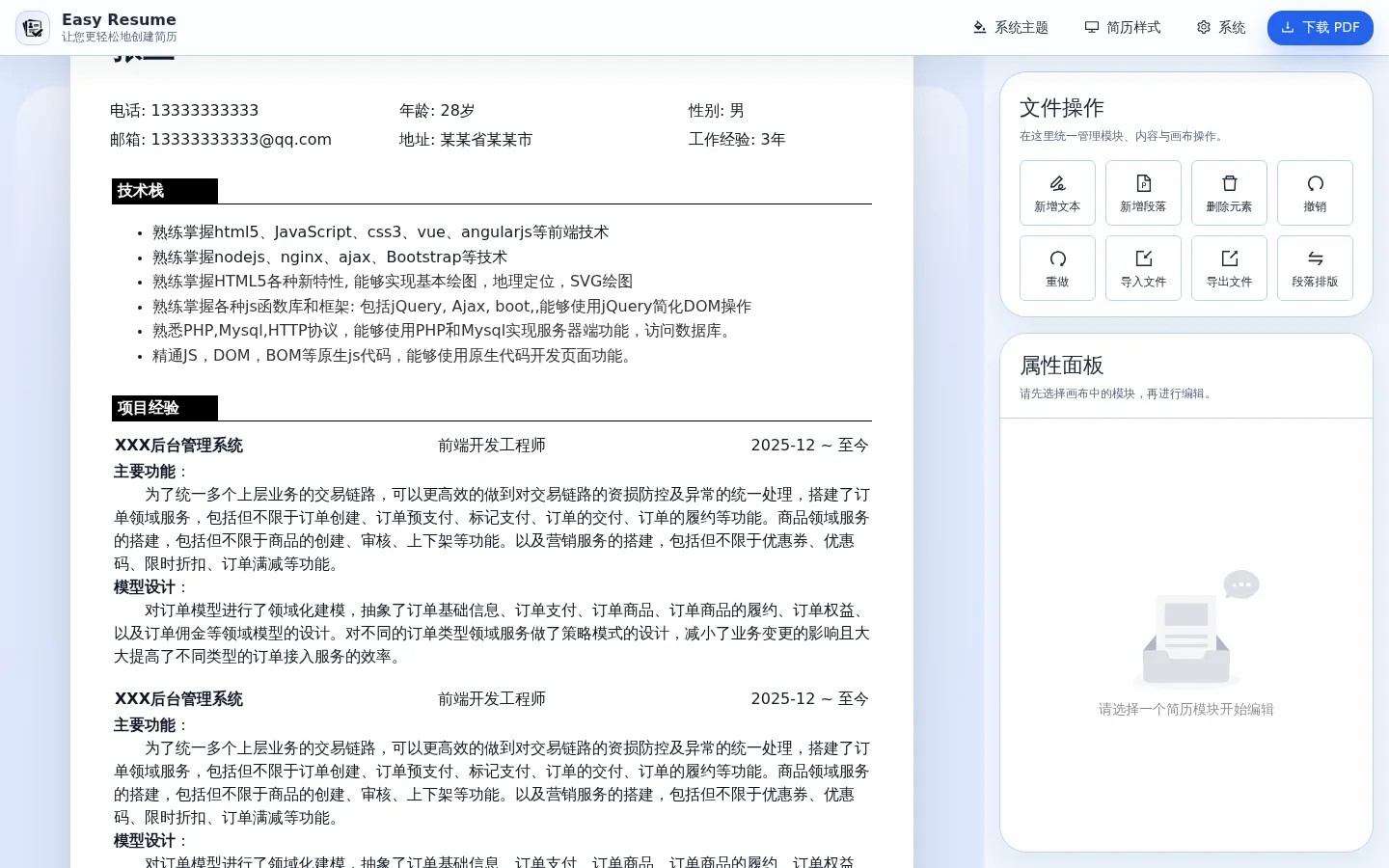Screen dimensions: 1389x868
Task: Click the 请选择一个简历模块开始编辑 placeholder text
Action: coord(1186,709)
